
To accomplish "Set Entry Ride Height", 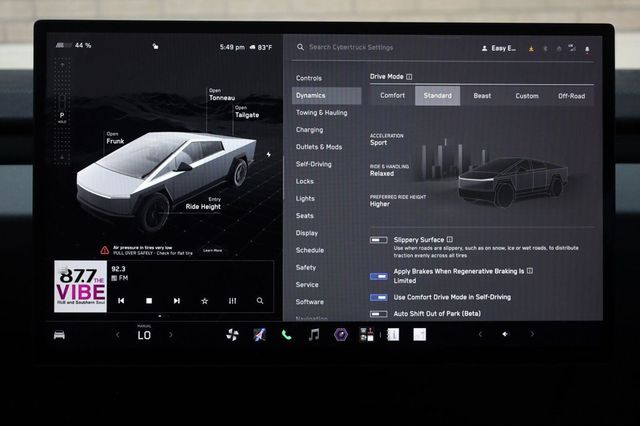I will click(203, 204).
